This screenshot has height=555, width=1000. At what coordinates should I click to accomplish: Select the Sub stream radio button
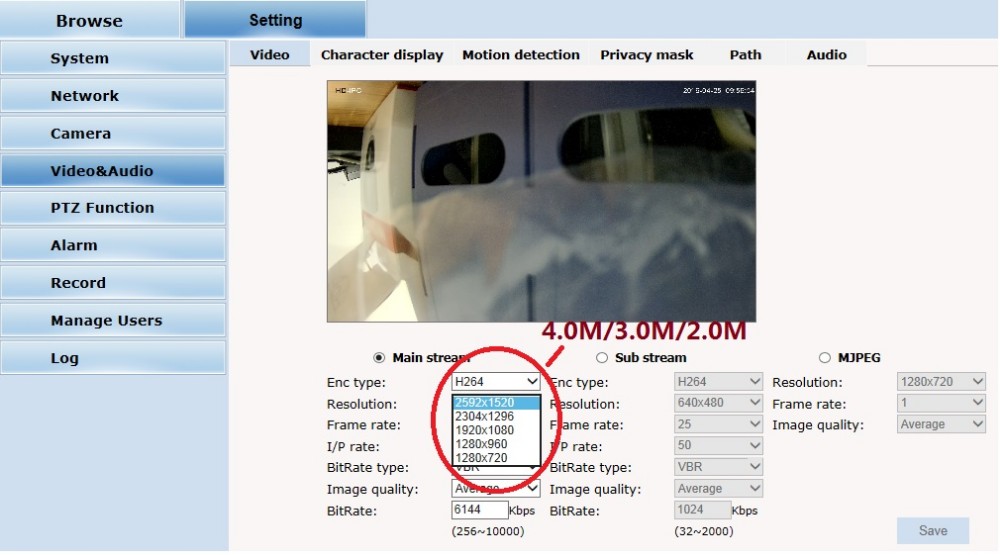click(602, 358)
